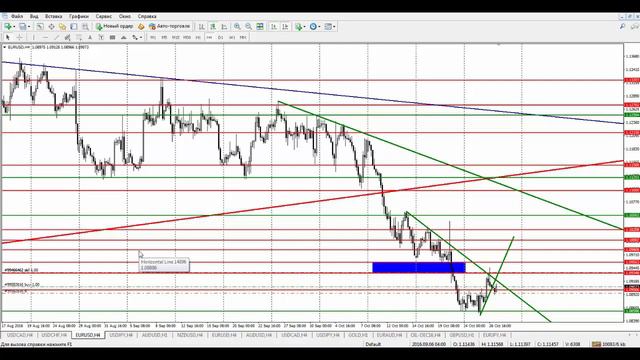The height and width of the screenshot is (360, 640).
Task: Click the Tile Windows icon
Action: pyautogui.click(x=260, y=27)
